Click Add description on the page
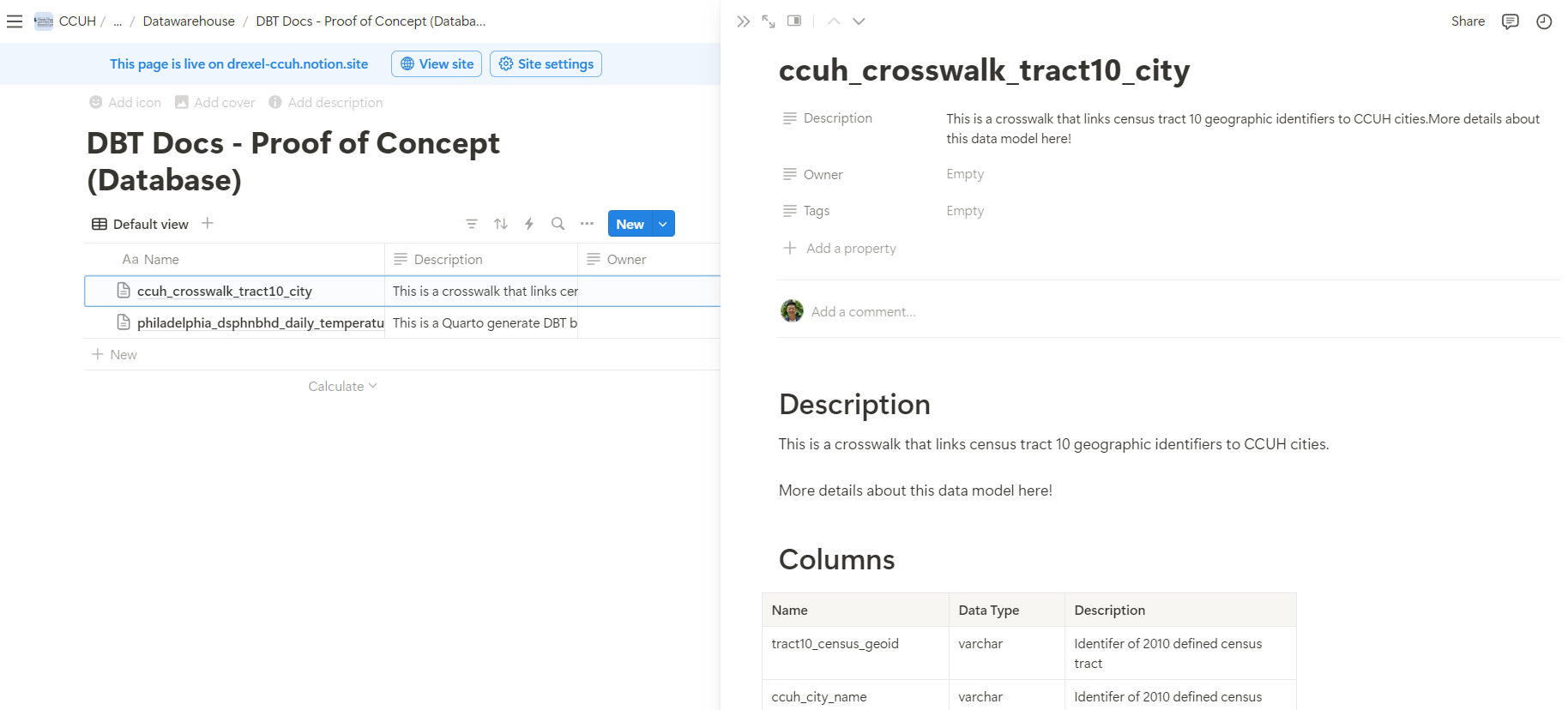1568x710 pixels. pos(326,102)
